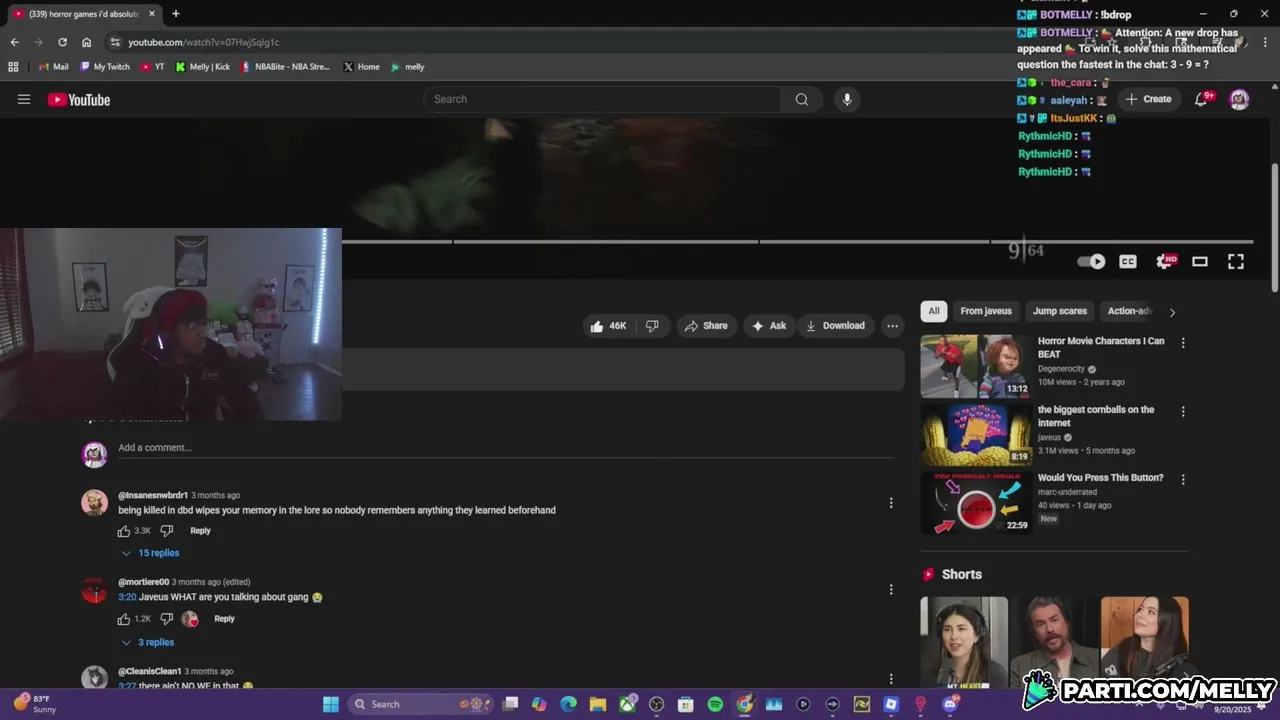Toggle the autoplay switch in the player
1280x720 pixels.
click(1091, 261)
